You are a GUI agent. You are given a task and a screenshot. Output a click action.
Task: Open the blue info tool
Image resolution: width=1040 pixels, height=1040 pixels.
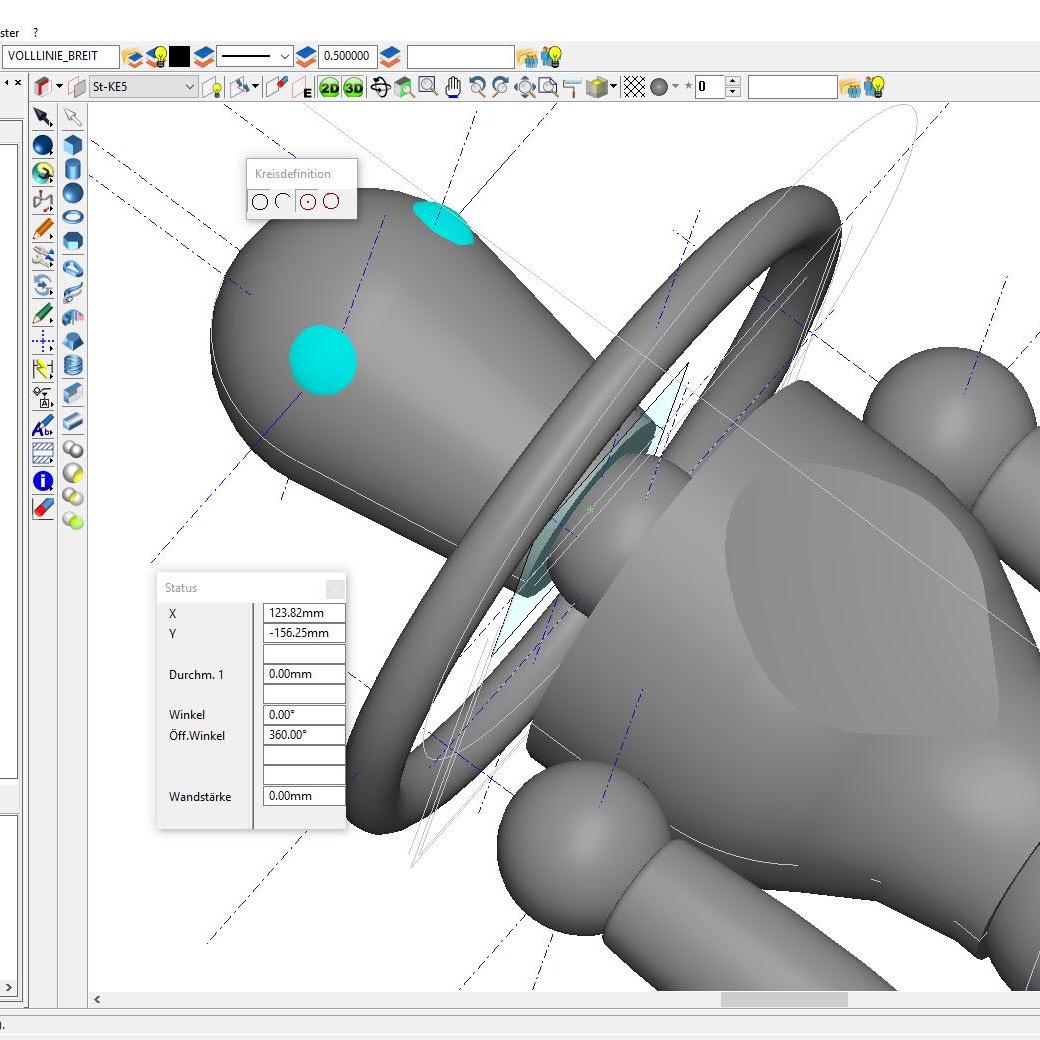tap(43, 481)
